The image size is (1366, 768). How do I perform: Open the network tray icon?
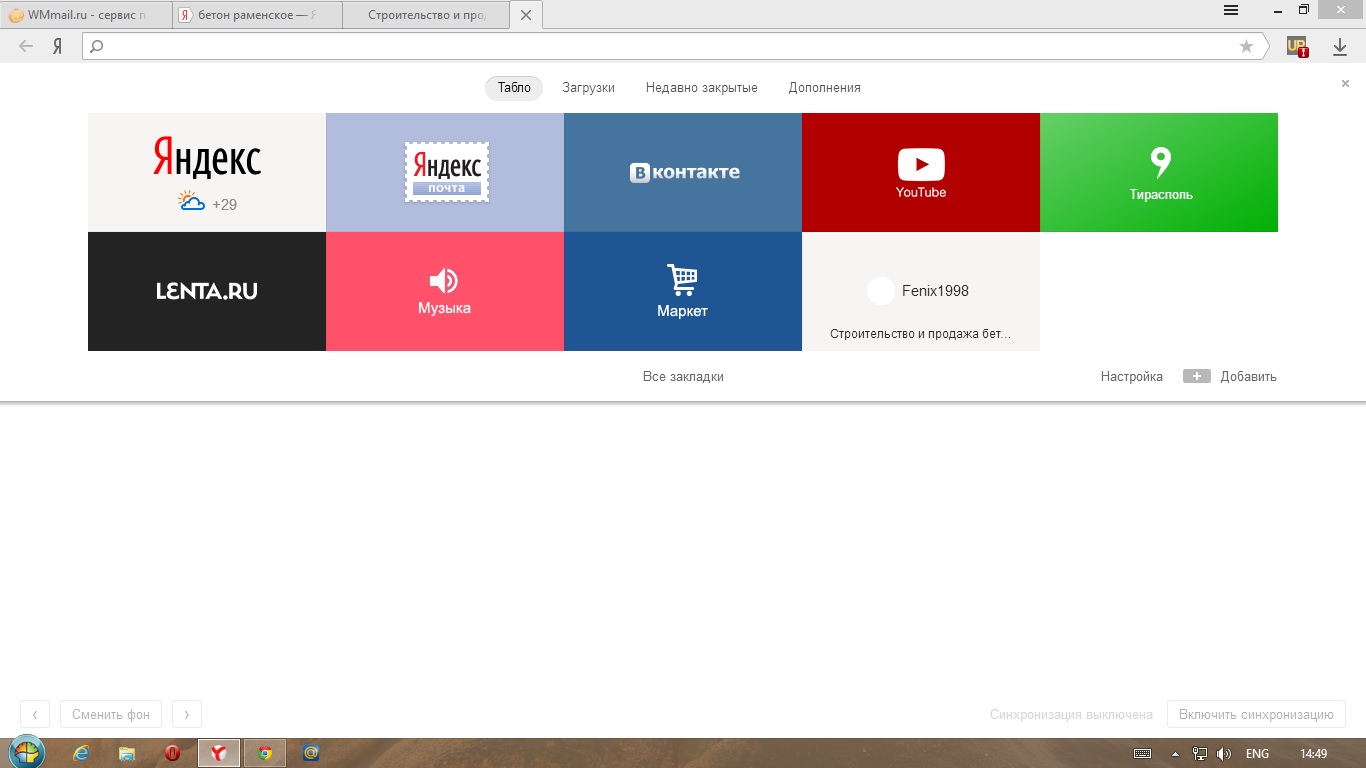coord(1200,753)
